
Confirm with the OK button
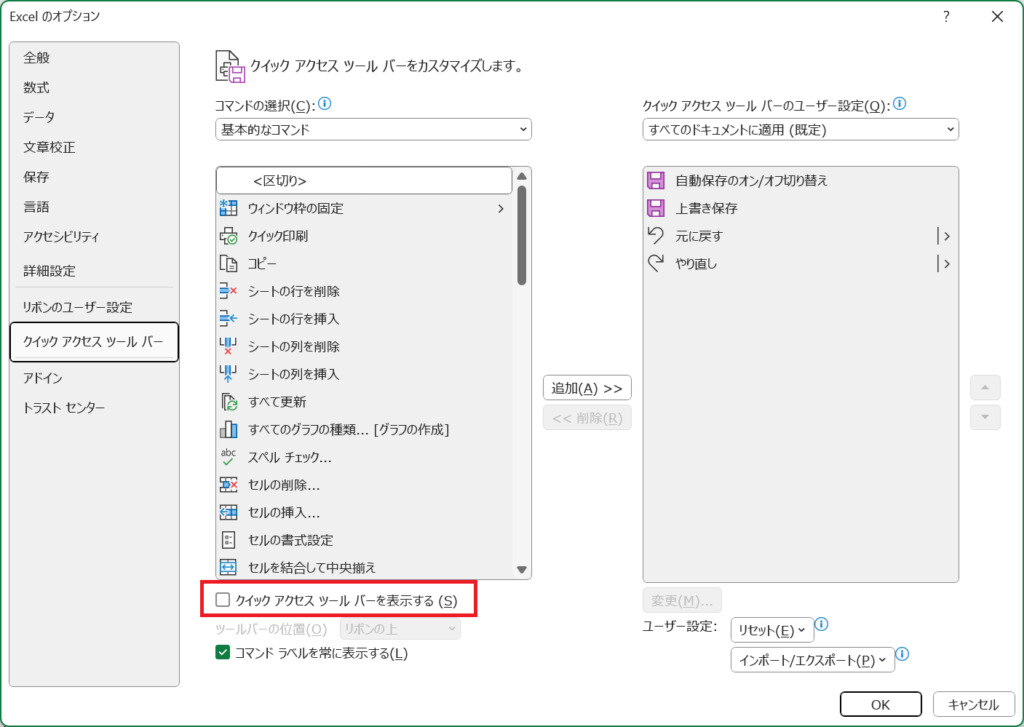coord(880,704)
